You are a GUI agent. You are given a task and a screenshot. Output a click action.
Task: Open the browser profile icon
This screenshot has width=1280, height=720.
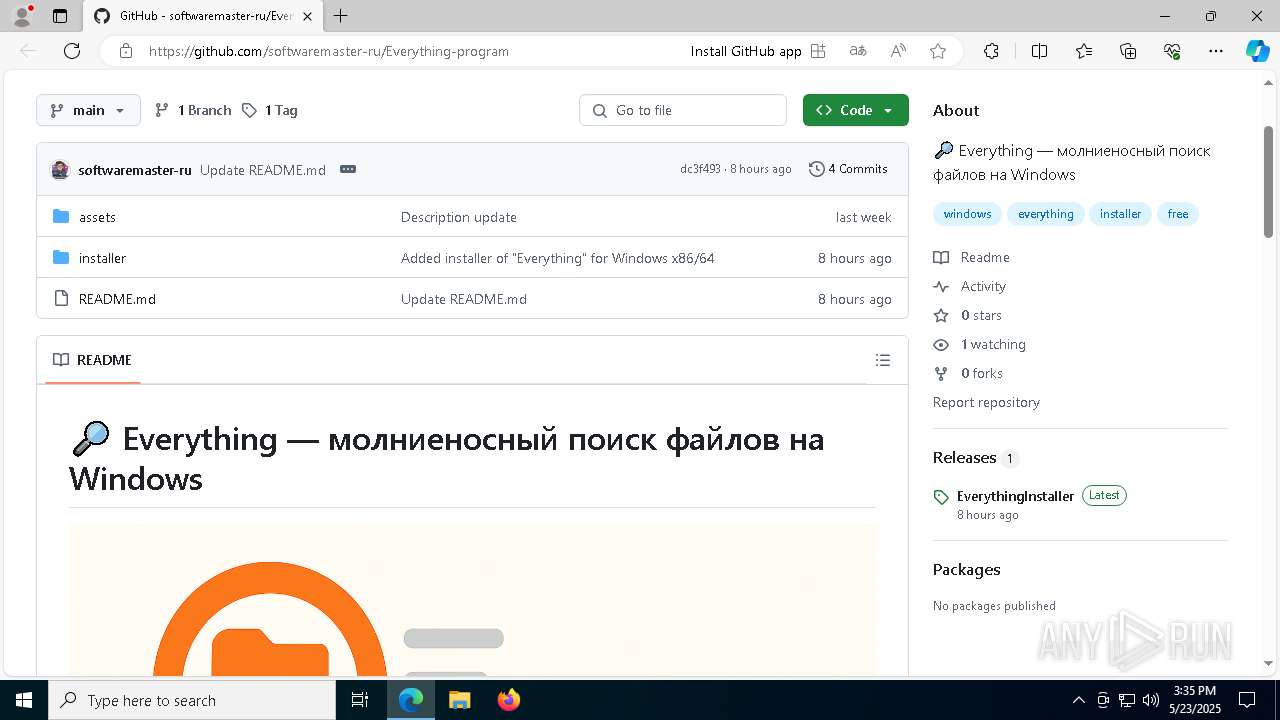pyautogui.click(x=22, y=16)
